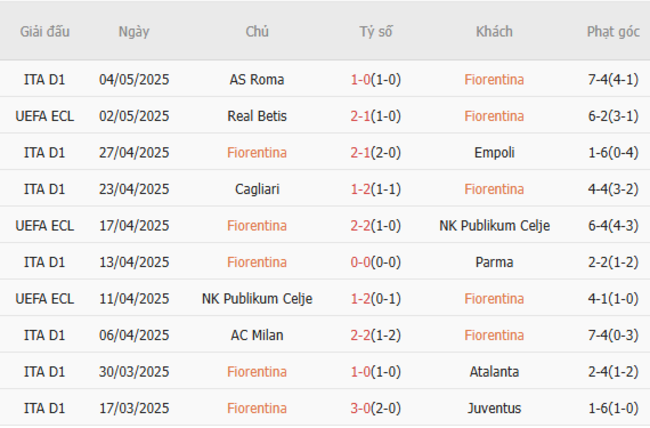This screenshot has height=428, width=650.
Task: Open the Real Betis team link
Action: click(x=257, y=116)
